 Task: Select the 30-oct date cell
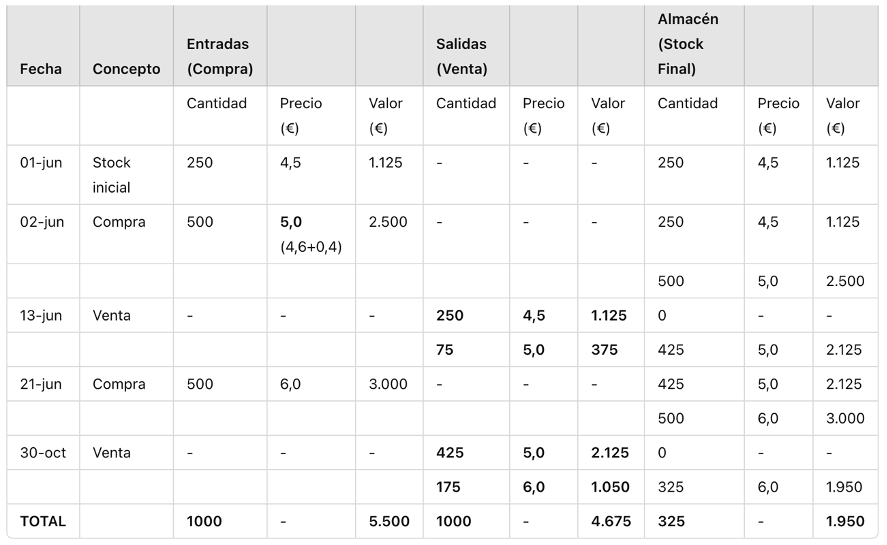[x=43, y=453]
